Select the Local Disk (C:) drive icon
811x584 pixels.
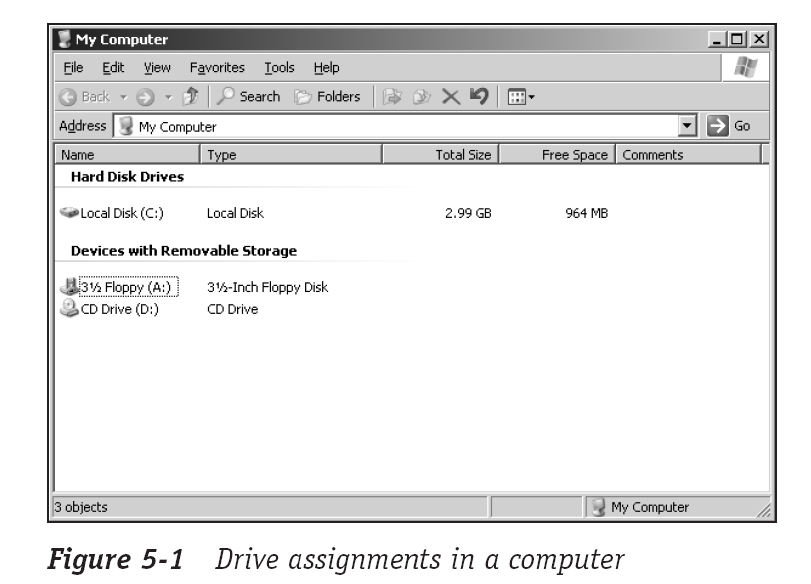[x=69, y=213]
